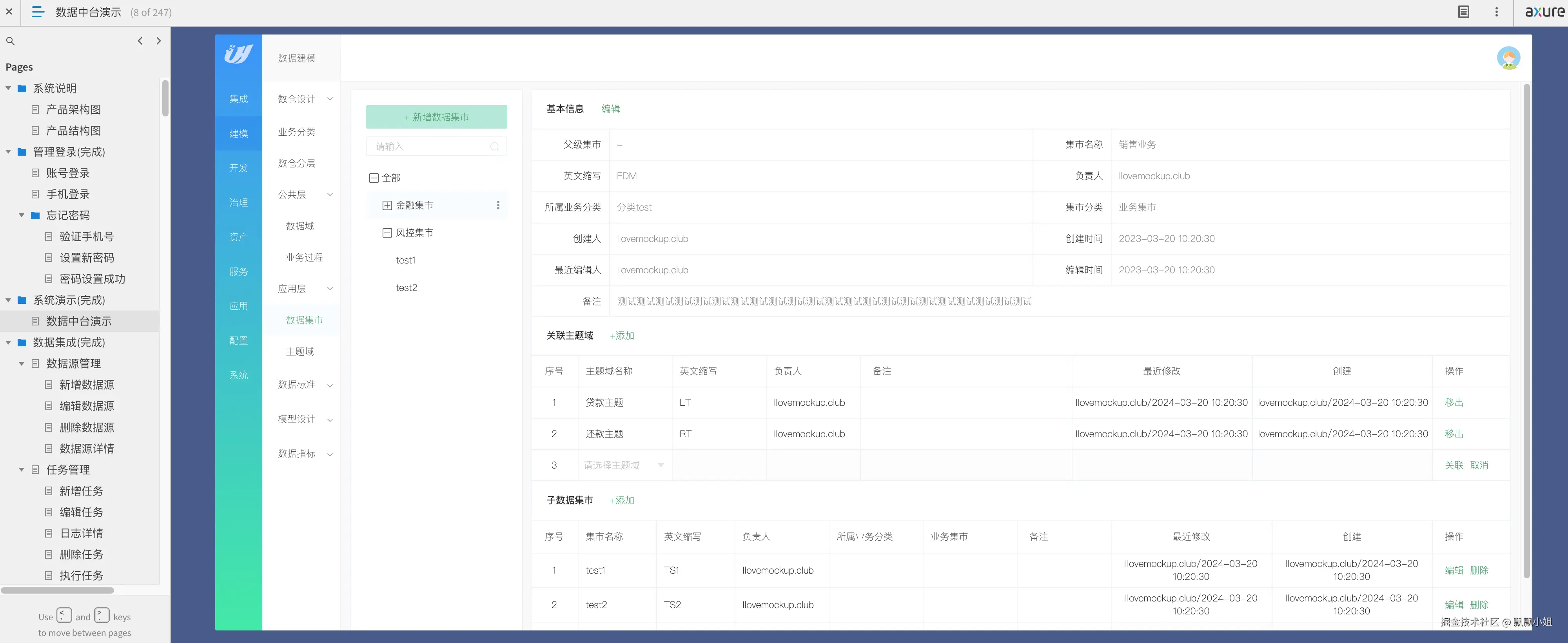Collapse the 风控集市 tree node
The image size is (1568, 643).
(387, 232)
